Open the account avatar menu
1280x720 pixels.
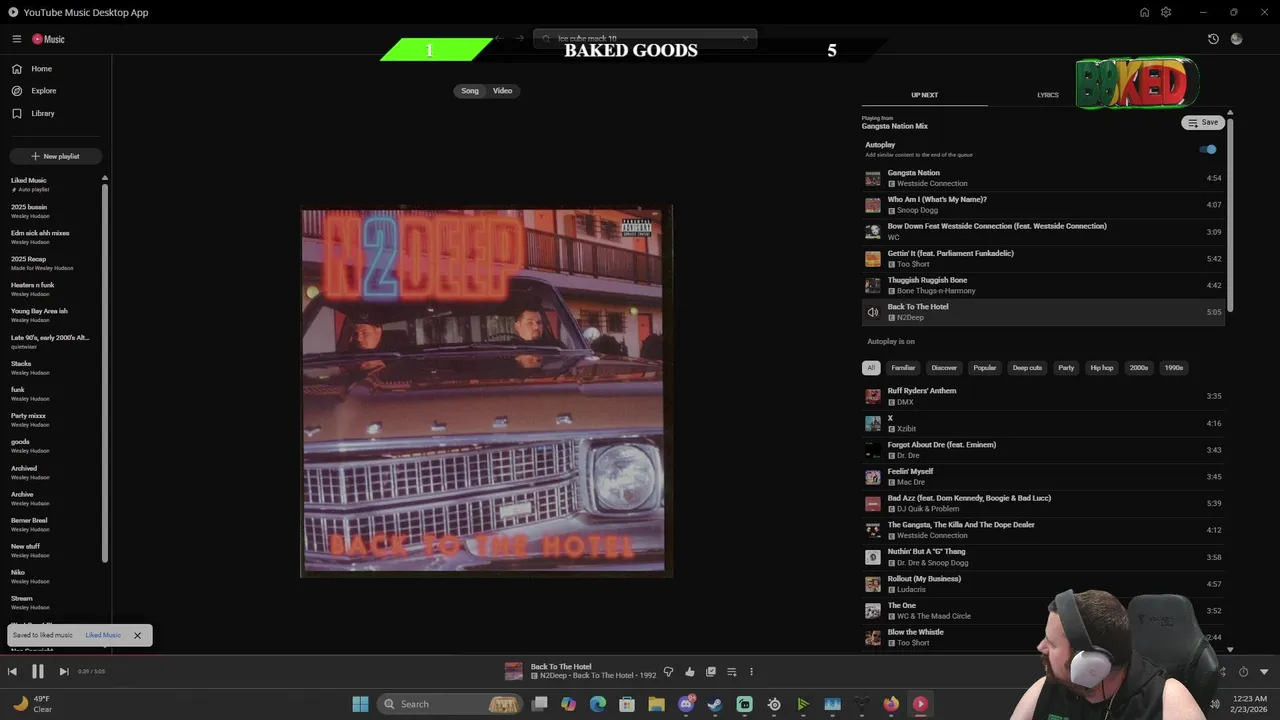[1236, 39]
